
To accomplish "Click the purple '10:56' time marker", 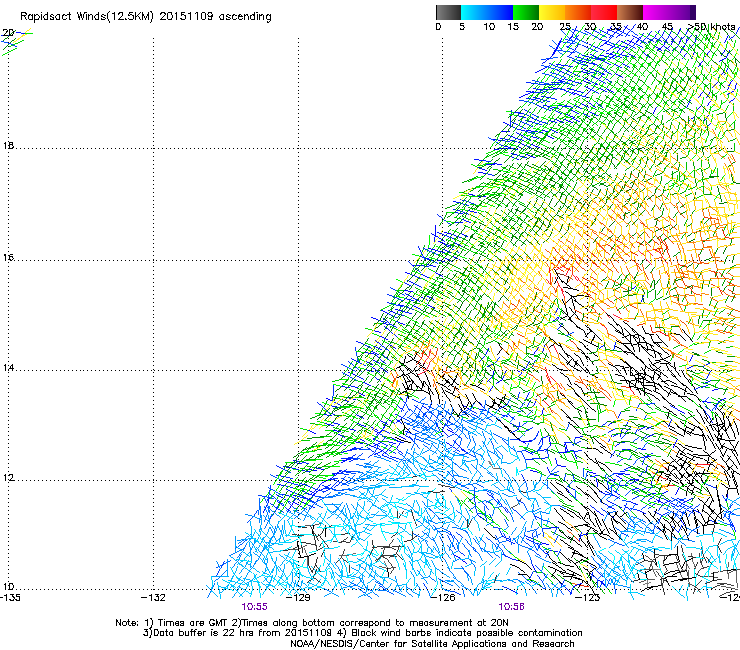I will (x=512, y=607).
